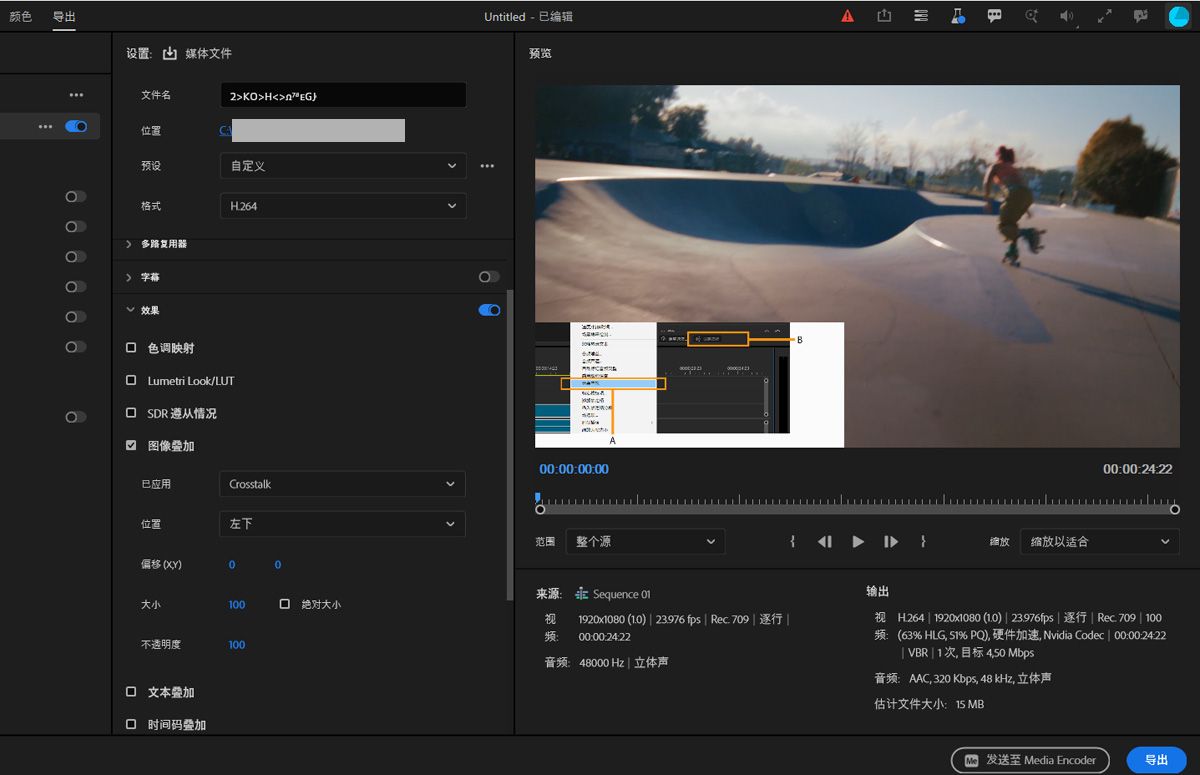Image resolution: width=1200 pixels, height=775 pixels.
Task: Enable the 色调映射 checkbox
Action: tap(131, 348)
